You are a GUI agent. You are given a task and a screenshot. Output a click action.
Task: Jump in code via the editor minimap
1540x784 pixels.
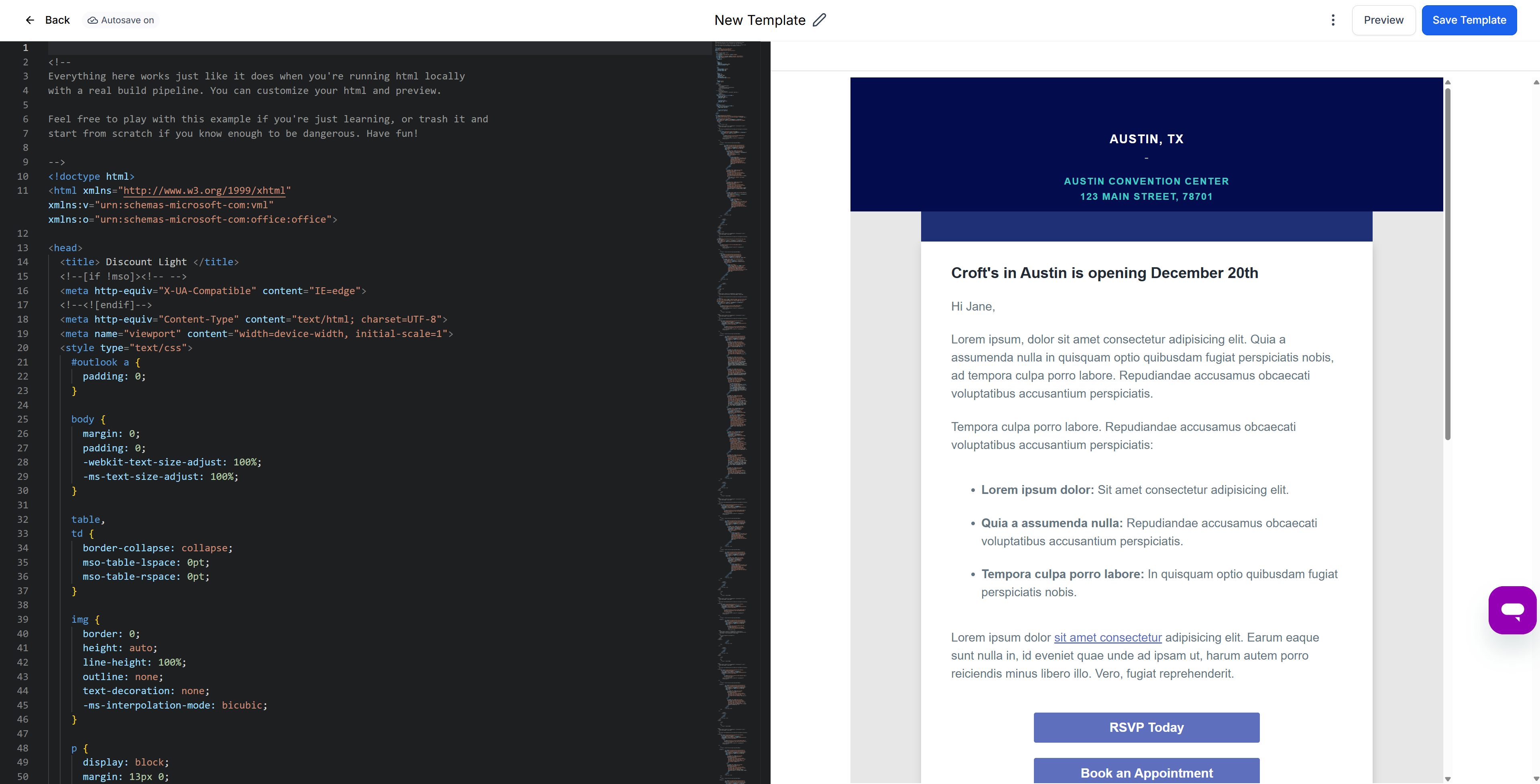[732, 359]
